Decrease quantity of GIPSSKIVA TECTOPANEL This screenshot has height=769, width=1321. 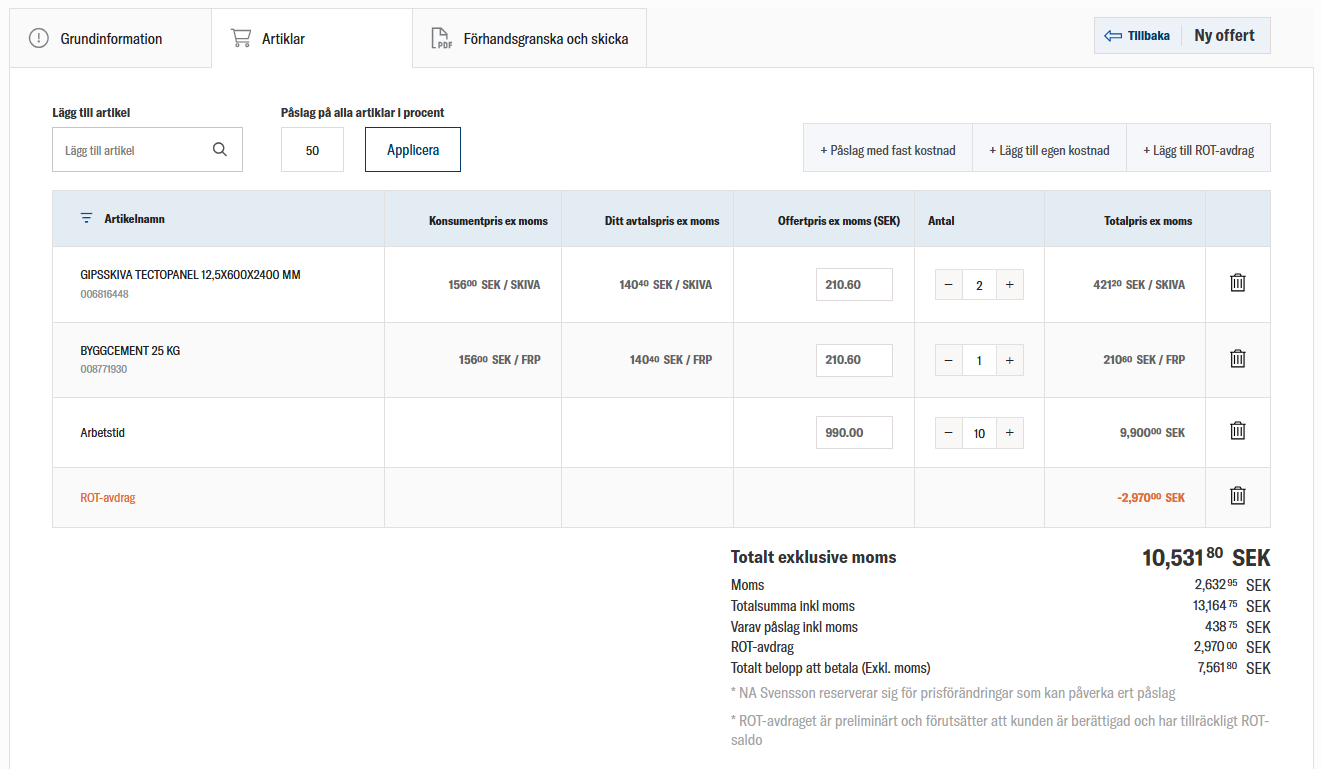pos(949,285)
